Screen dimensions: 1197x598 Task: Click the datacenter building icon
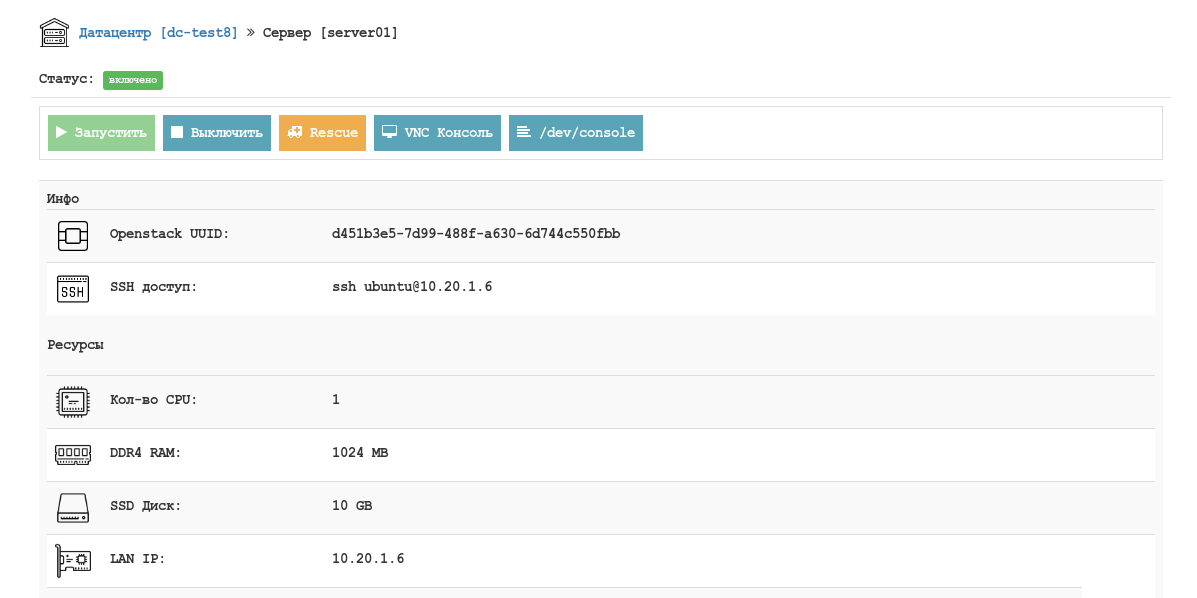click(53, 33)
